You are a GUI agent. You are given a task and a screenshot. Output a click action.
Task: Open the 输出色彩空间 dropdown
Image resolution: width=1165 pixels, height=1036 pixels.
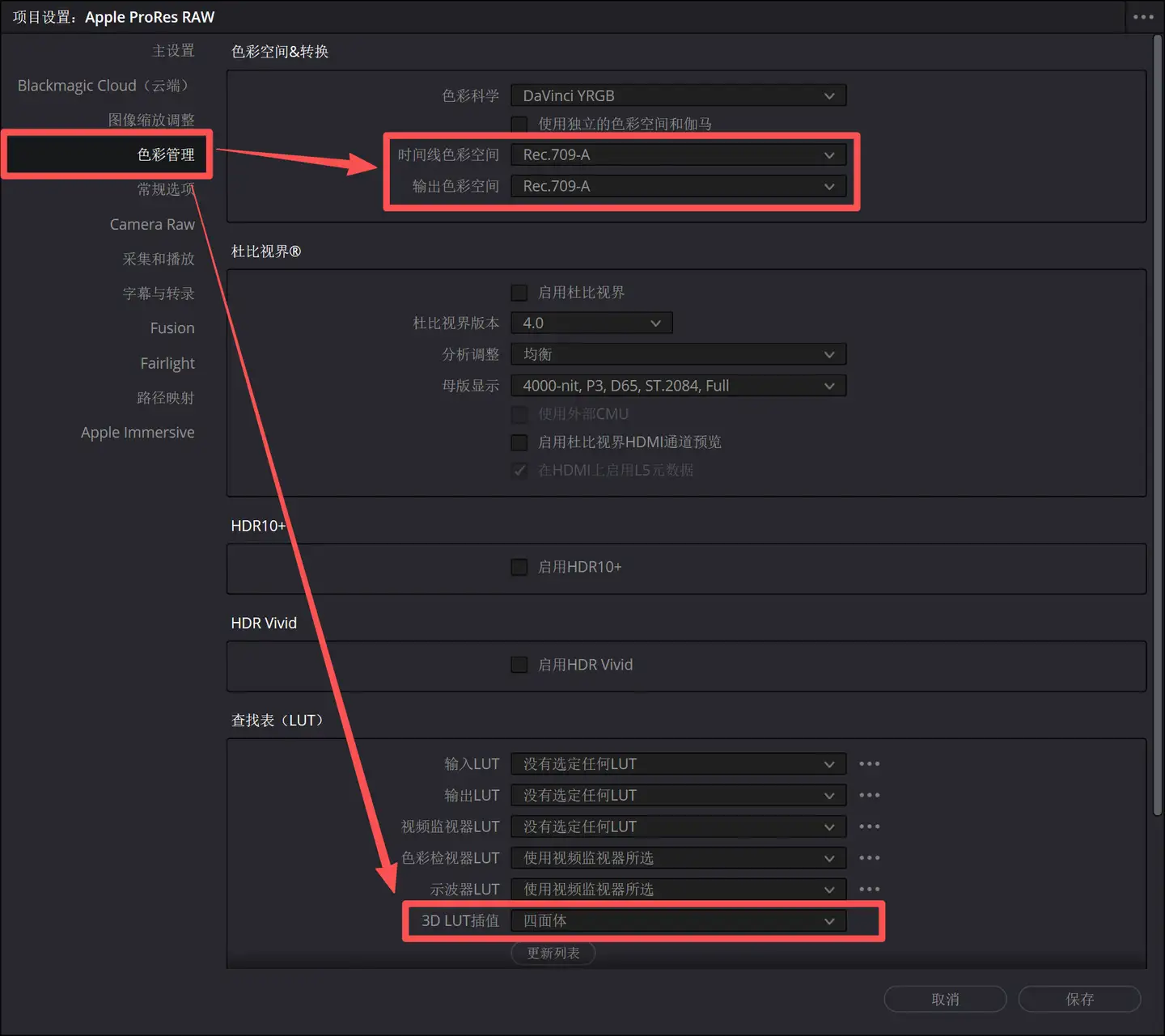click(679, 186)
